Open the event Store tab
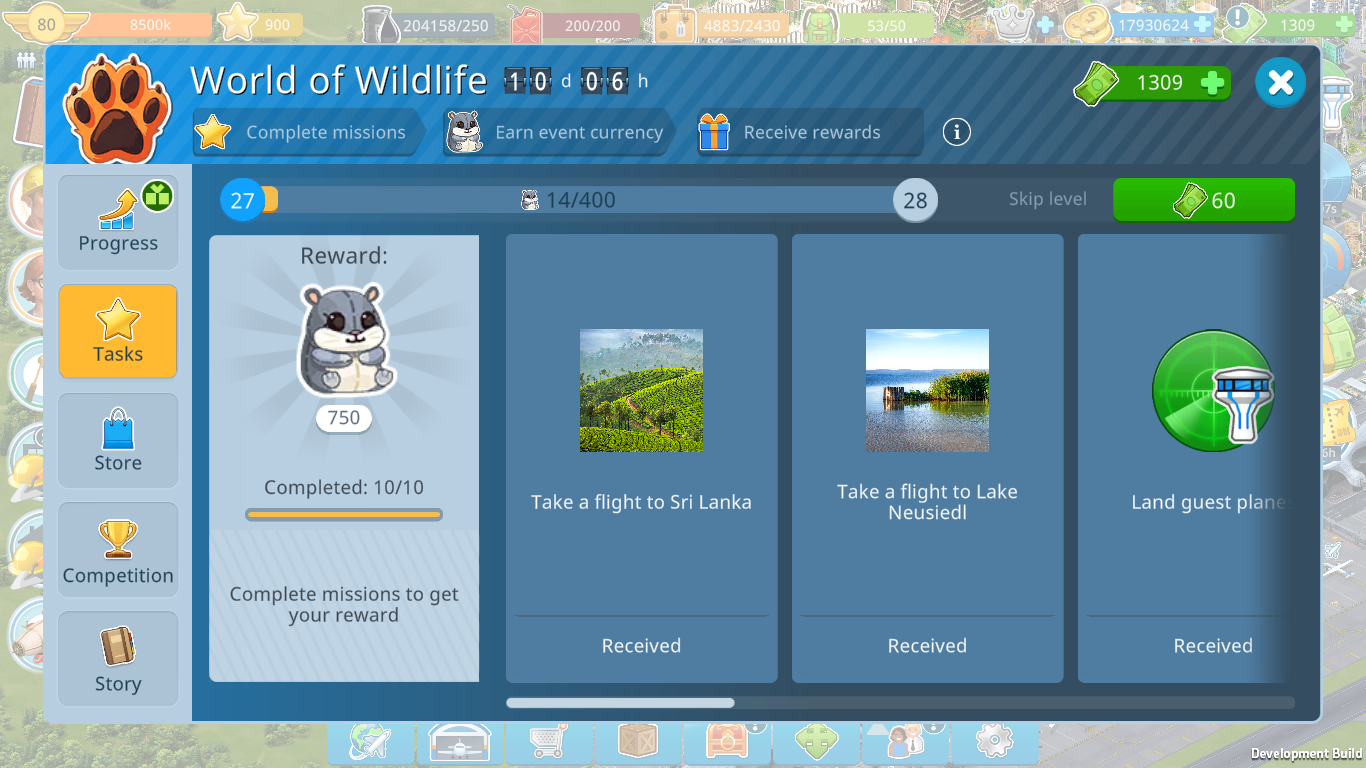The height and width of the screenshot is (768, 1366). point(118,441)
